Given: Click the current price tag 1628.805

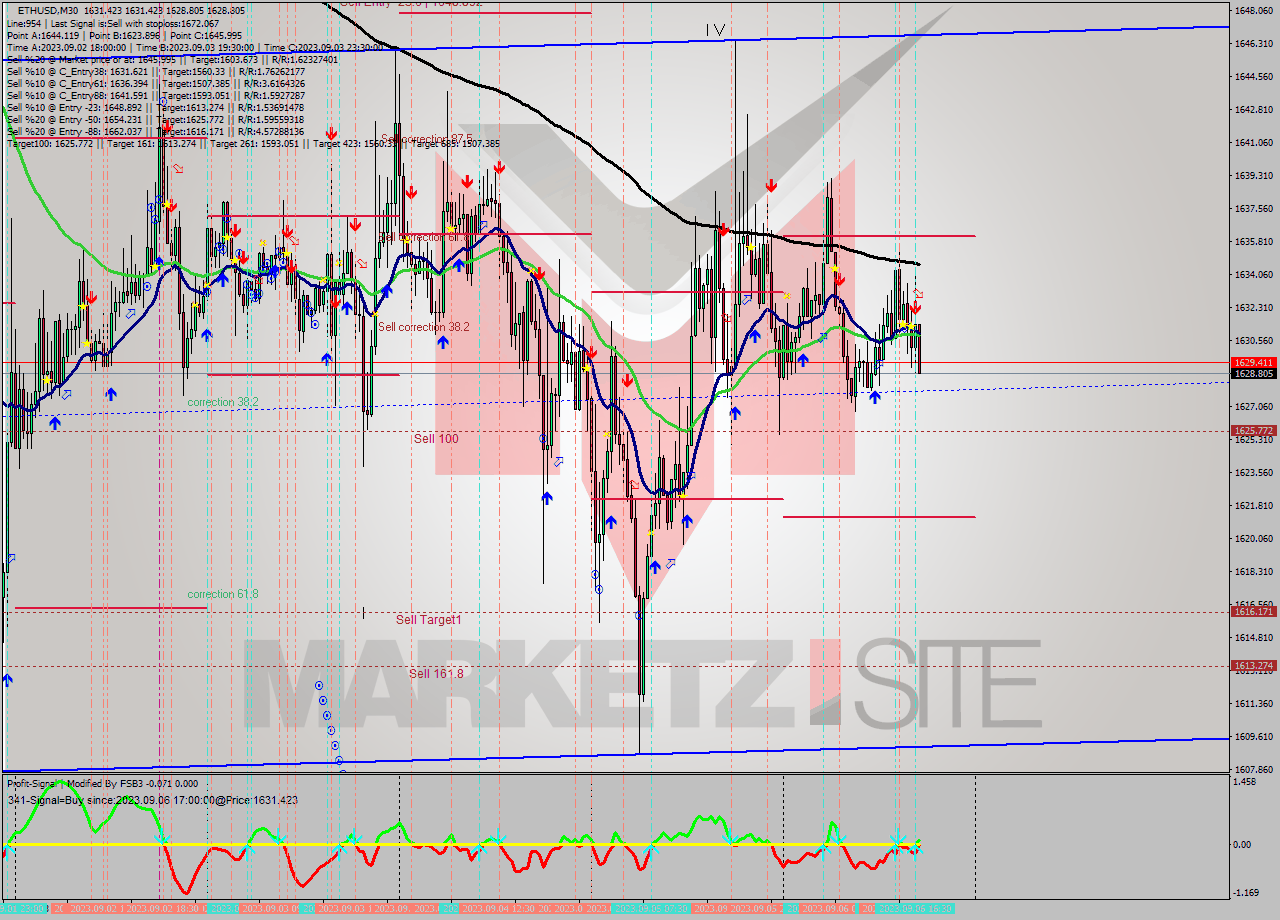Looking at the screenshot, I should 1253,373.
